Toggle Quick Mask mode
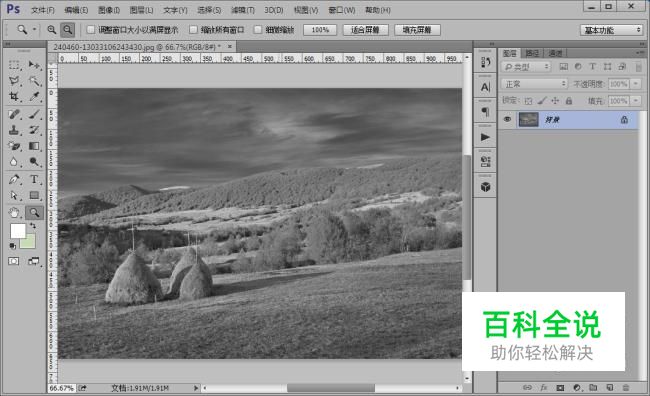Image resolution: width=650 pixels, height=396 pixels. point(14,261)
